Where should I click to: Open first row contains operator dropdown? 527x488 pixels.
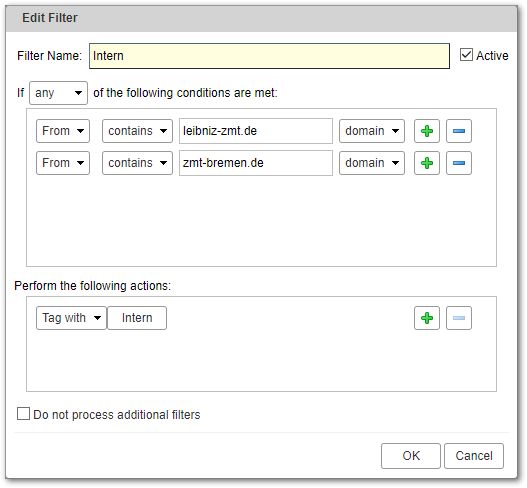(137, 131)
